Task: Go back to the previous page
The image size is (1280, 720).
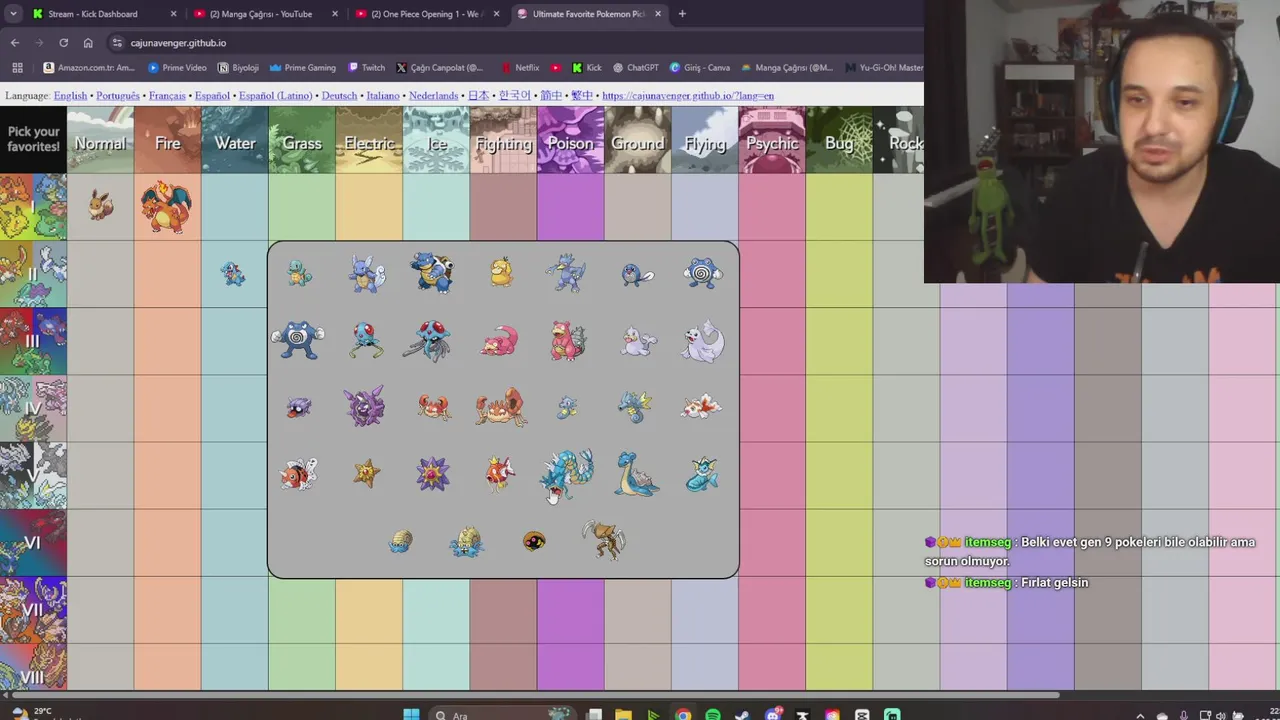Action: 15,42
